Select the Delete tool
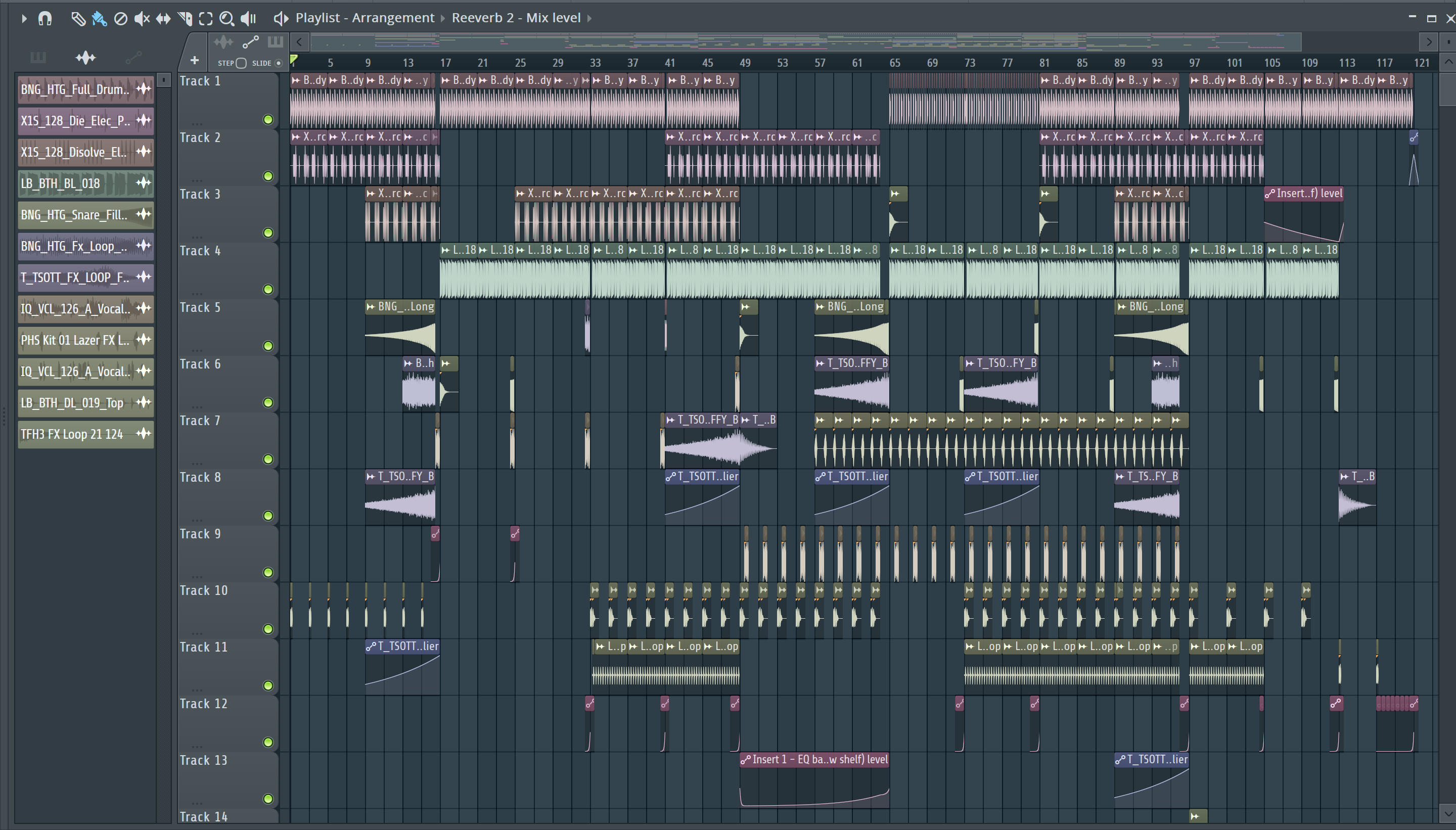 [x=120, y=18]
